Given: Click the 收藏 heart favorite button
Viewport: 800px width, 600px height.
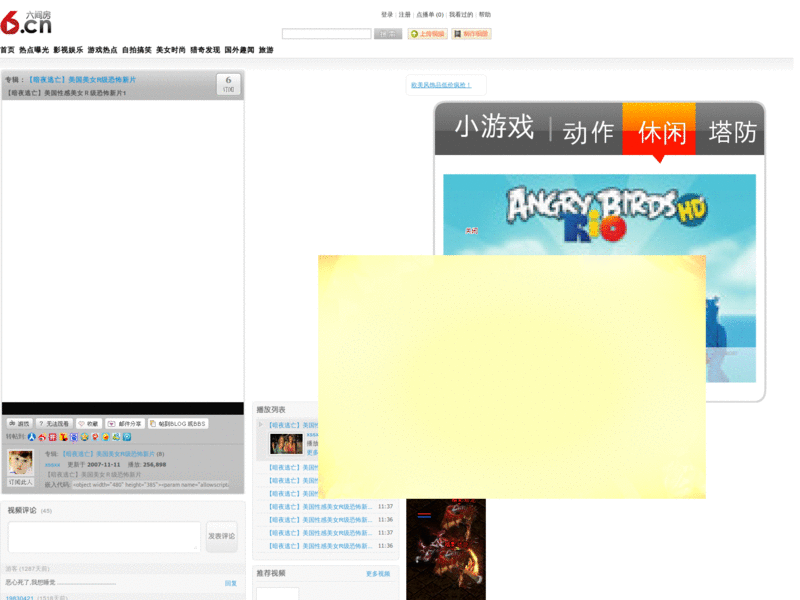Looking at the screenshot, I should click(x=89, y=424).
